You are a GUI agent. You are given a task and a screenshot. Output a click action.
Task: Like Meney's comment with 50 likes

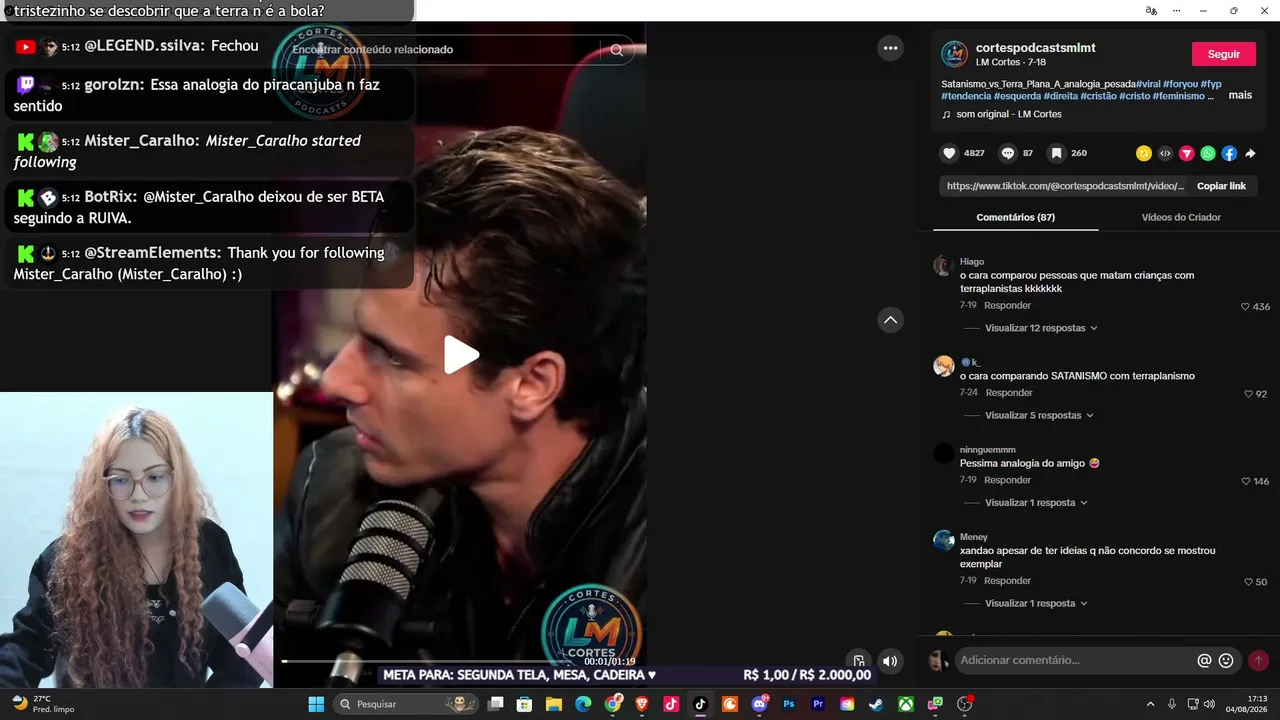pos(1249,582)
